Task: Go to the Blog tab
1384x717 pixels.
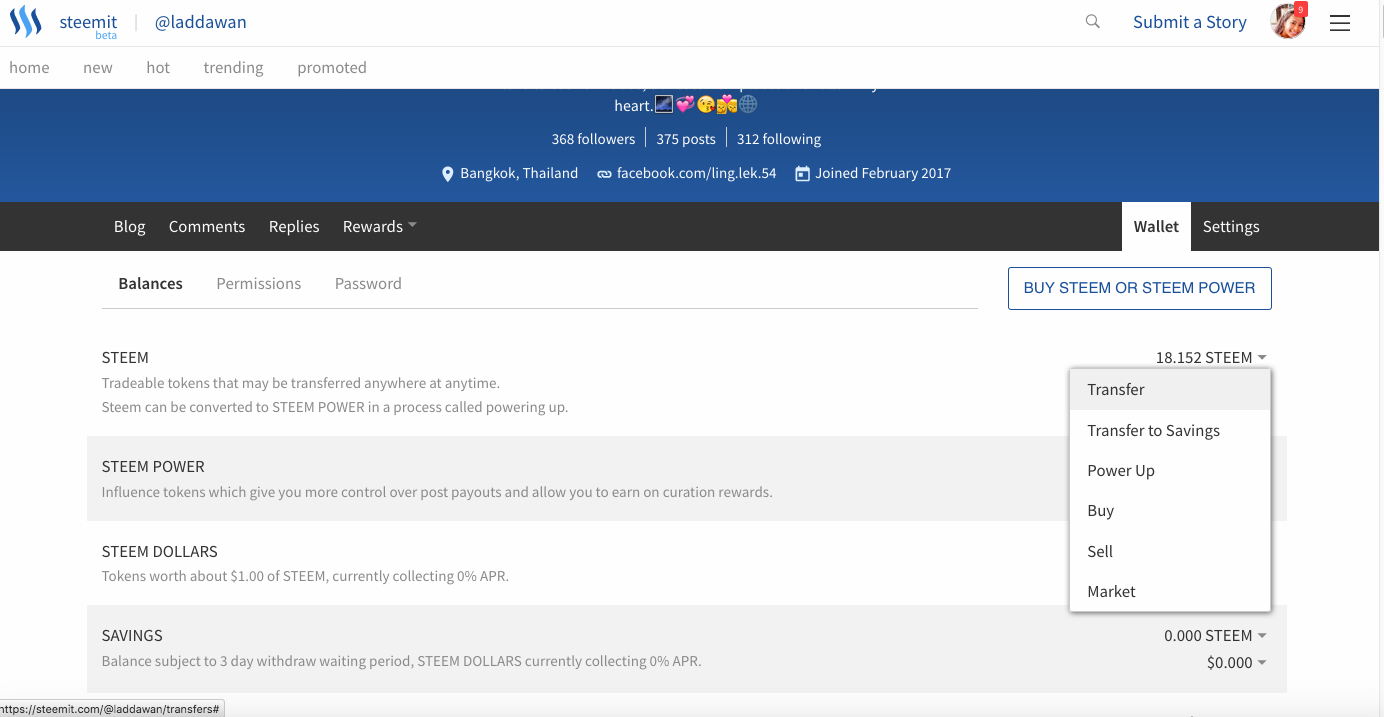Action: pos(129,226)
